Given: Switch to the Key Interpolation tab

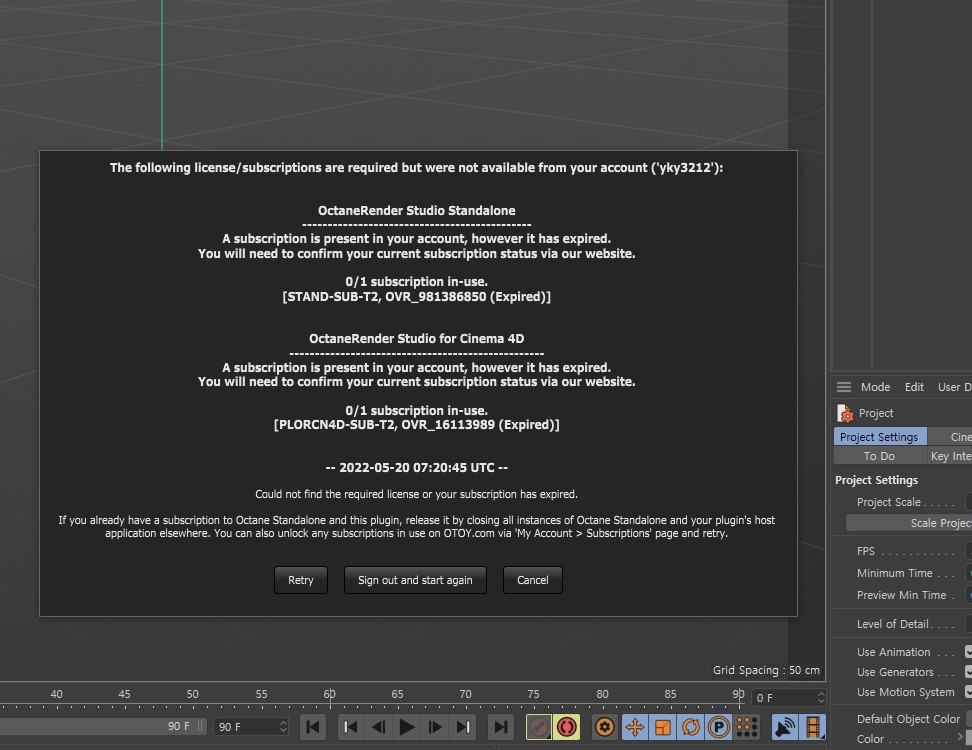Looking at the screenshot, I should click(950, 456).
